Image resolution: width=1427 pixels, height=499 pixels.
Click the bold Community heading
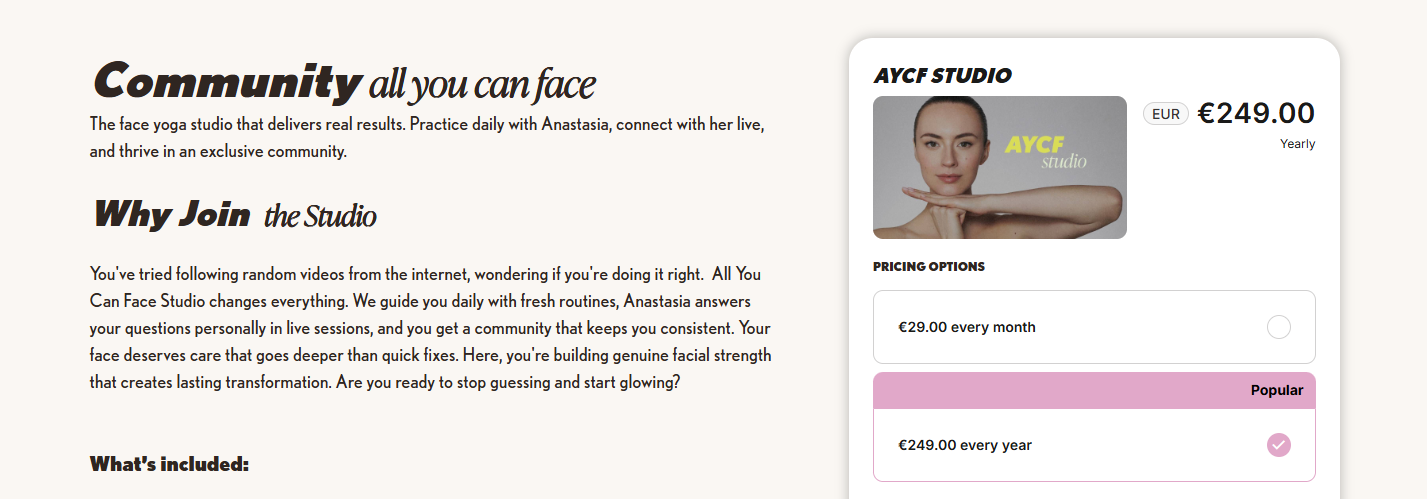[x=226, y=82]
